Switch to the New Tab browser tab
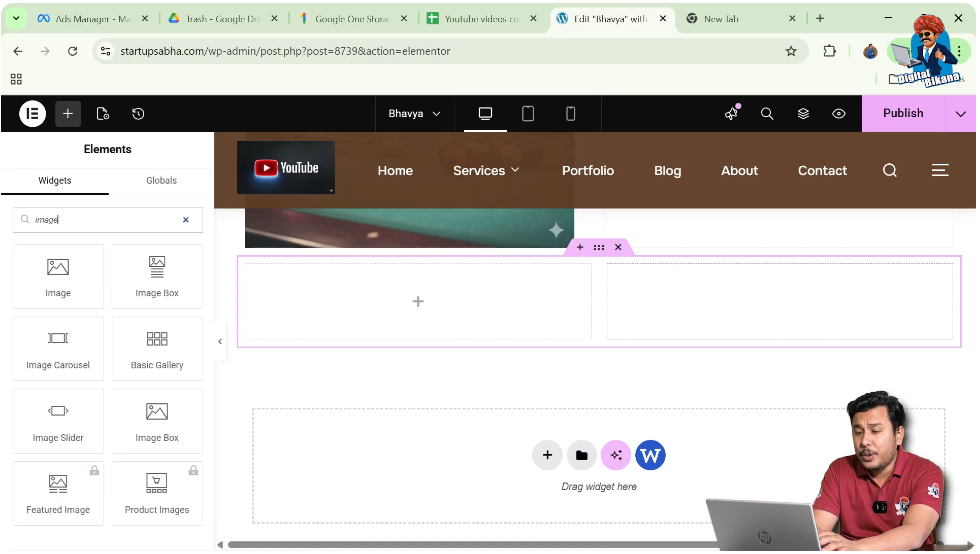Image resolution: width=980 pixels, height=554 pixels. pos(742,19)
